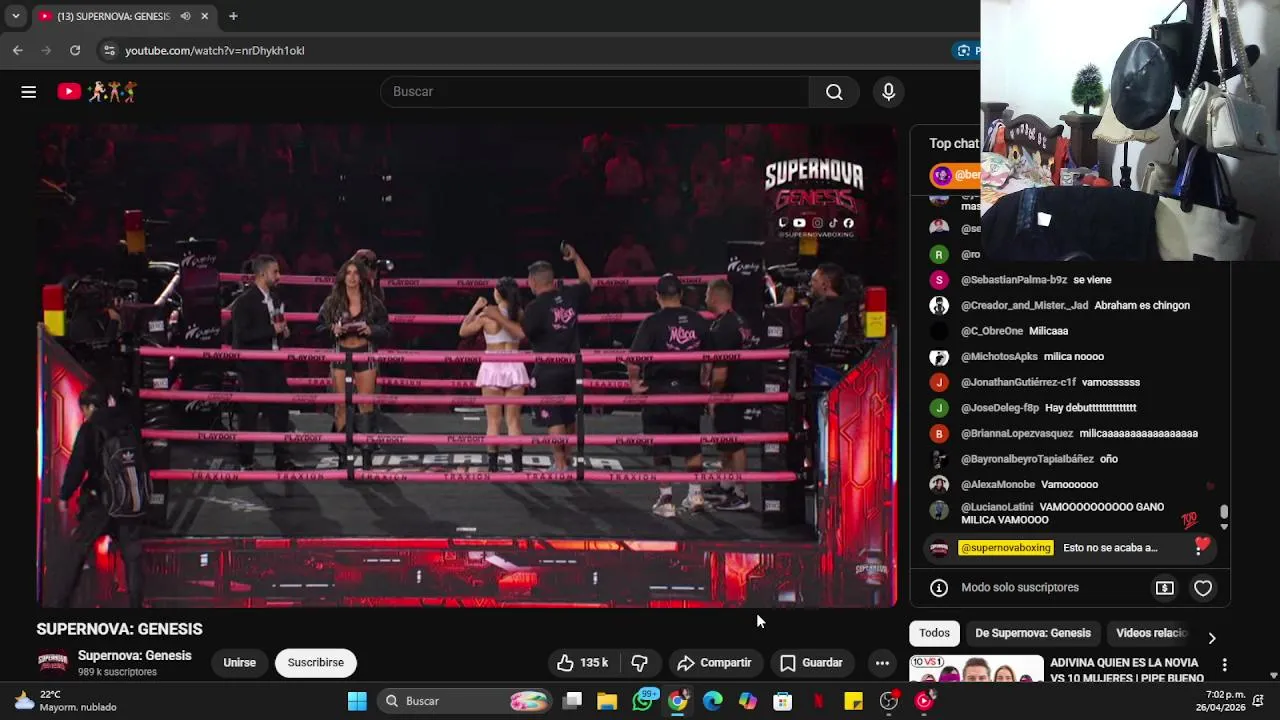The width and height of the screenshot is (1280, 720).
Task: Focus the Buscar search field on YouTube
Action: tap(595, 92)
